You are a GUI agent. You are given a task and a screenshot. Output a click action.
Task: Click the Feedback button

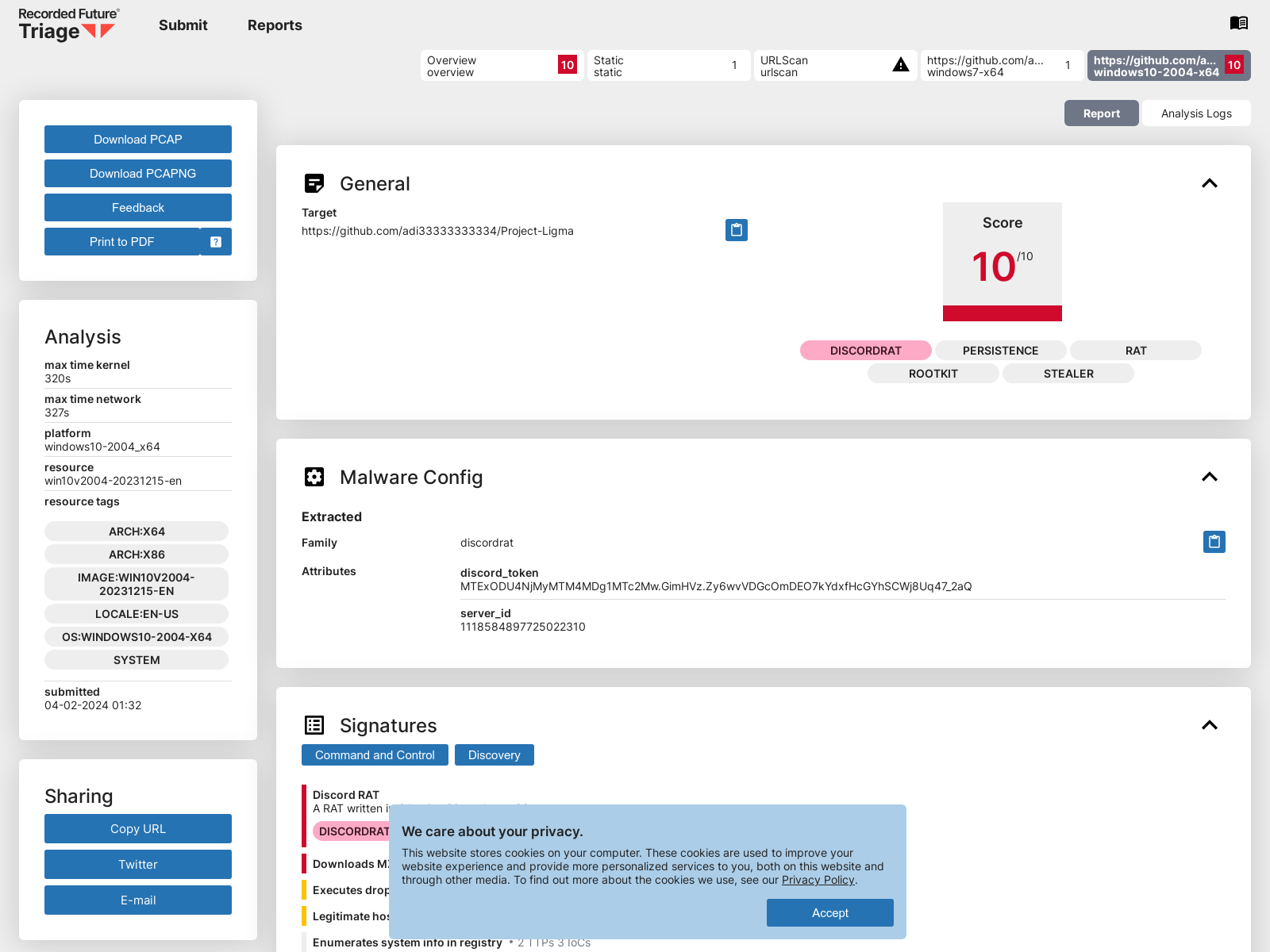138,208
